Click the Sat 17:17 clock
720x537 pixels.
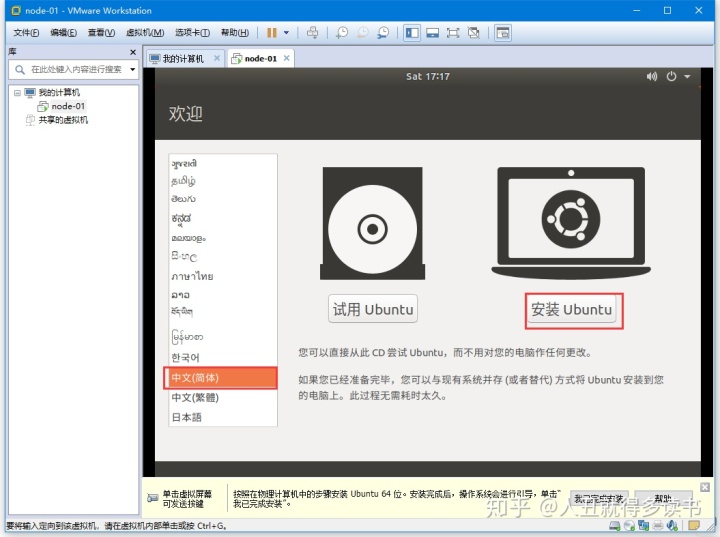(428, 77)
